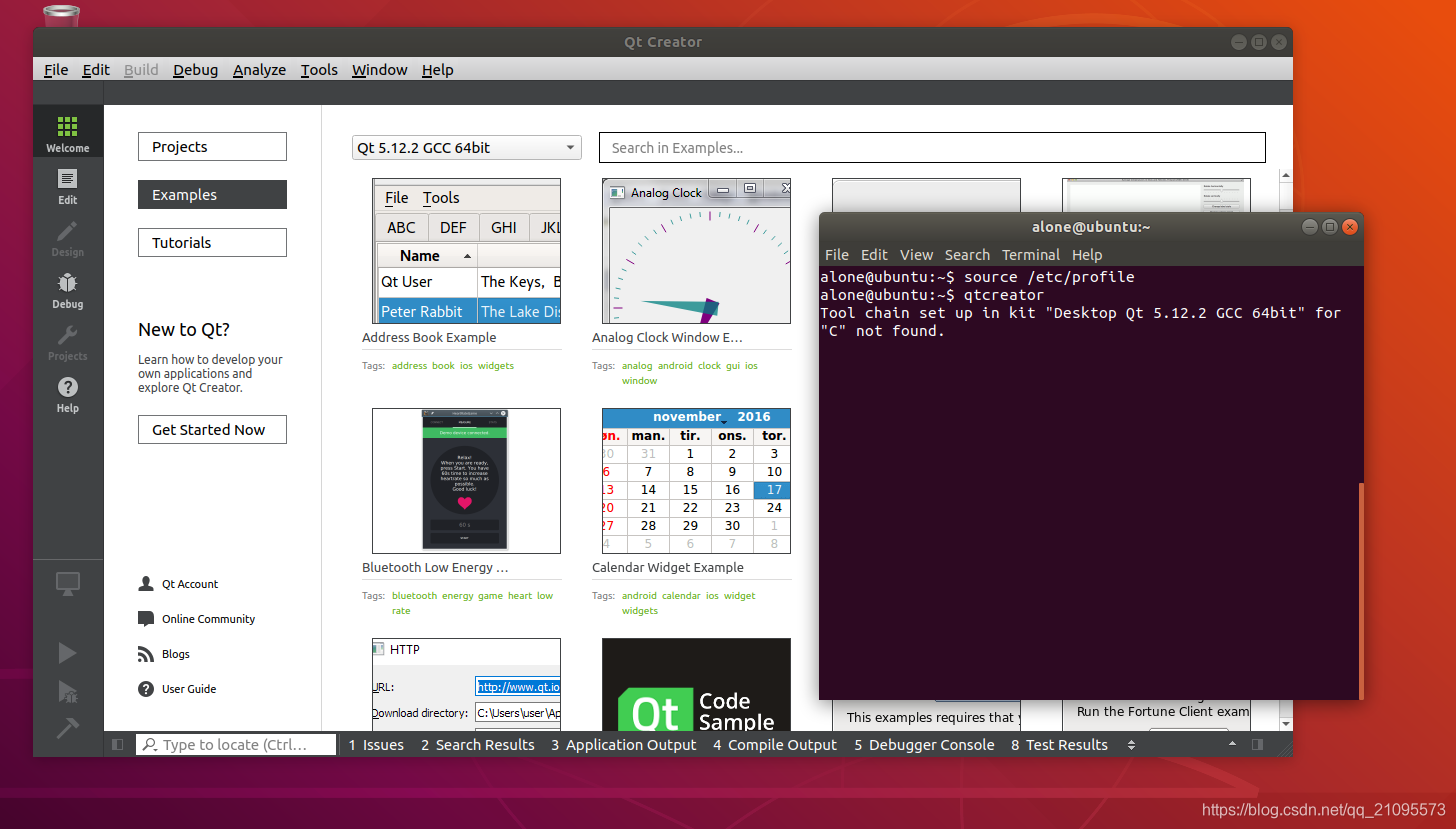Open the Terminal menu in the terminal window

point(1031,255)
